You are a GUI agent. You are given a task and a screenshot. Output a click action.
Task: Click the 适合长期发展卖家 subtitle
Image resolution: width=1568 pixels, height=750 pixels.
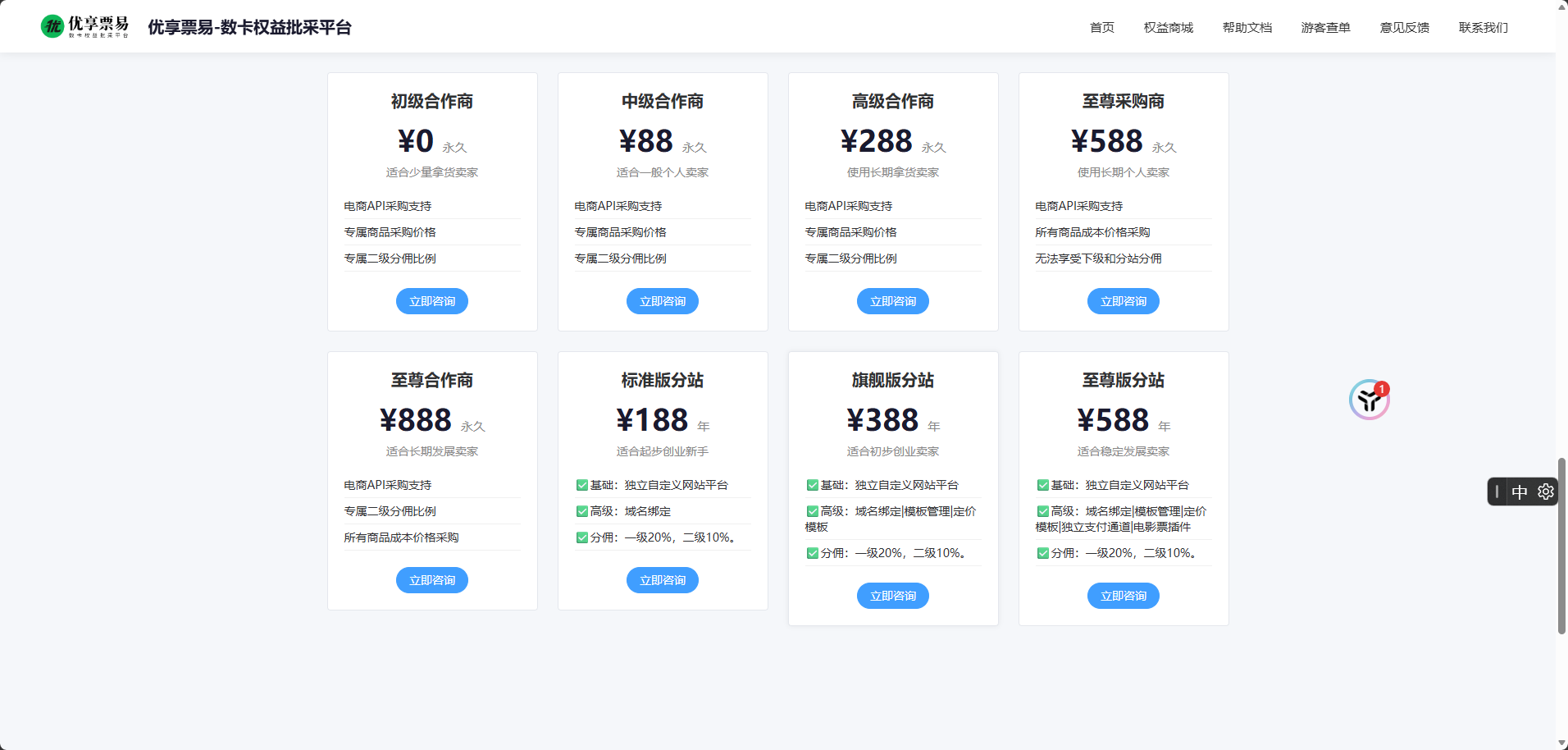(432, 451)
